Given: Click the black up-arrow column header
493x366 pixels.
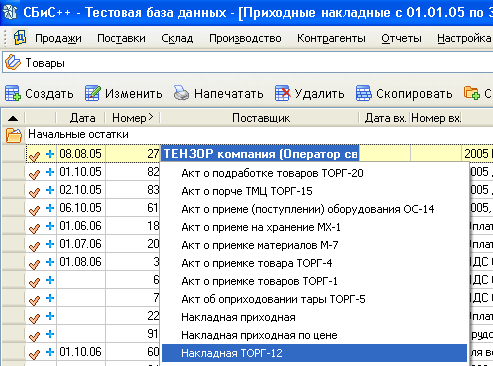Looking at the screenshot, I should point(13,118).
